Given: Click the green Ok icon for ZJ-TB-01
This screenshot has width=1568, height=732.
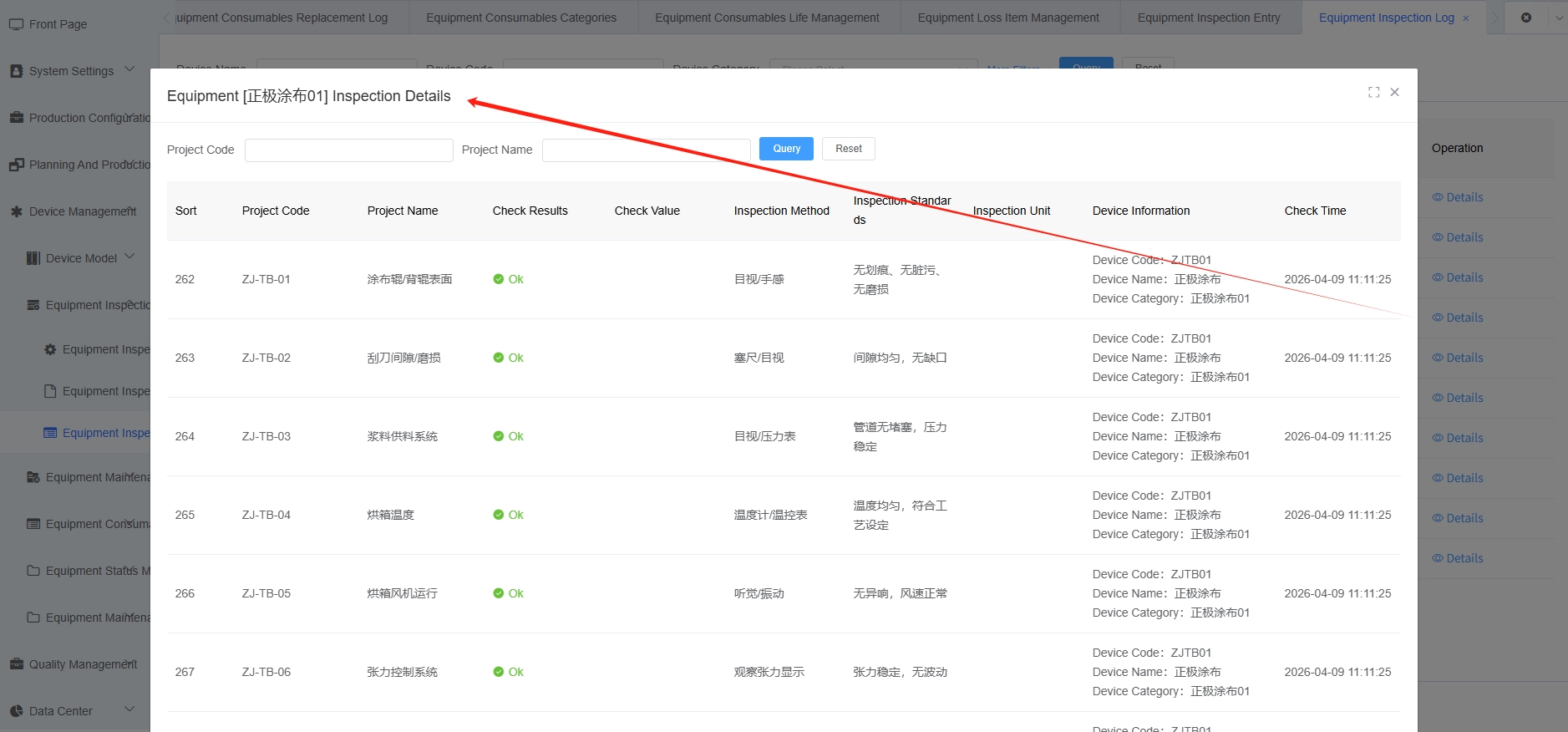Looking at the screenshot, I should pyautogui.click(x=499, y=279).
